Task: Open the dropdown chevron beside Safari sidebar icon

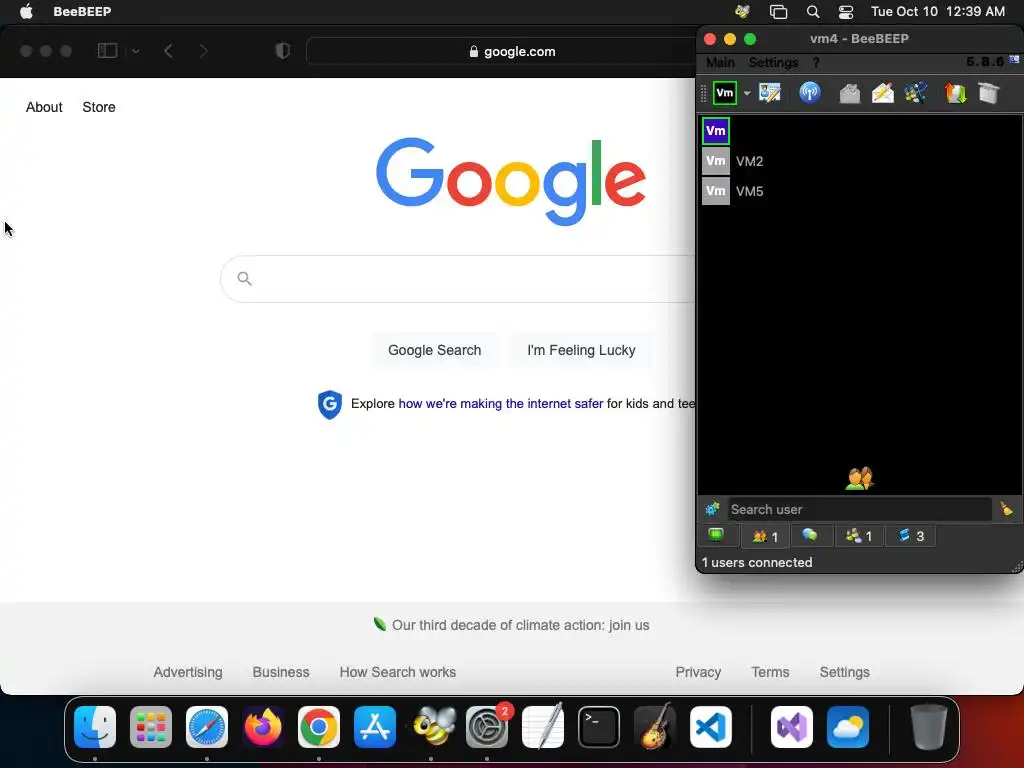Action: click(135, 51)
